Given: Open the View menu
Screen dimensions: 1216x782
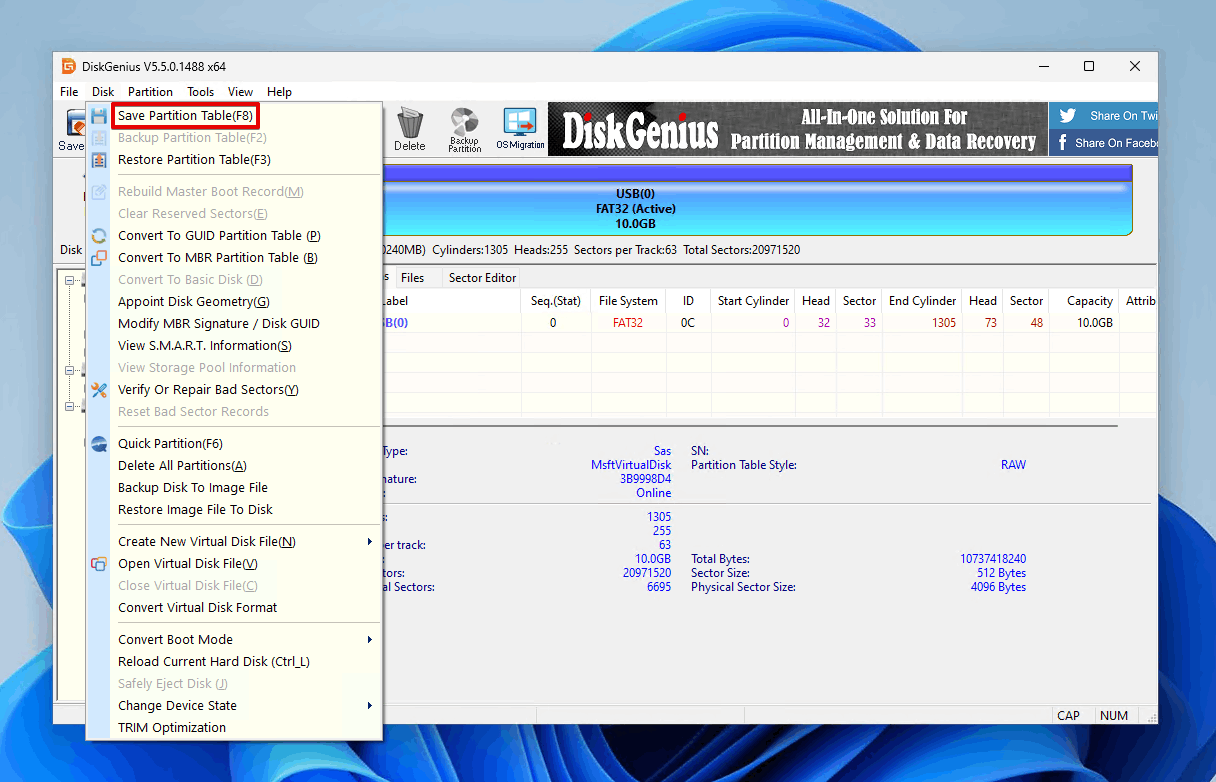Looking at the screenshot, I should (x=240, y=92).
